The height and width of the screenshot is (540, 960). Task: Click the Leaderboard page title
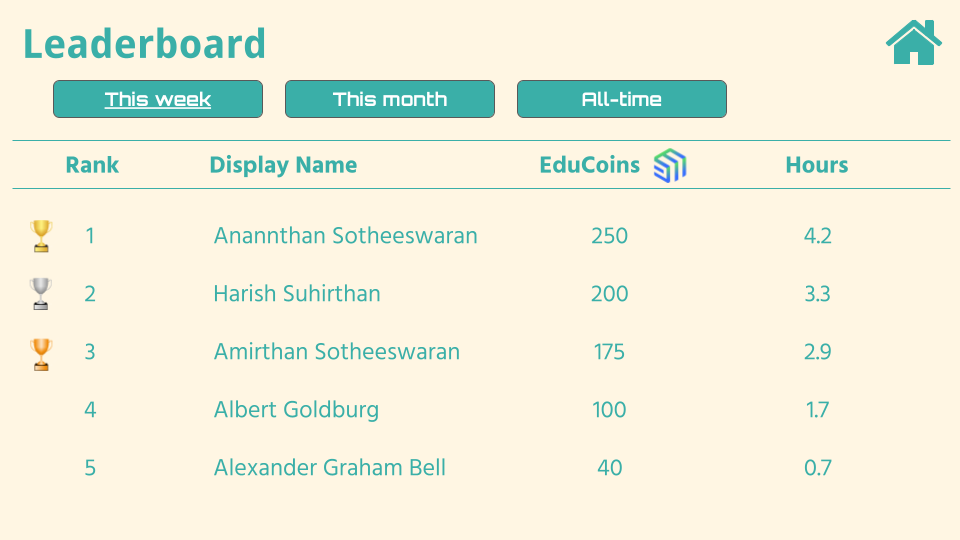click(x=145, y=45)
